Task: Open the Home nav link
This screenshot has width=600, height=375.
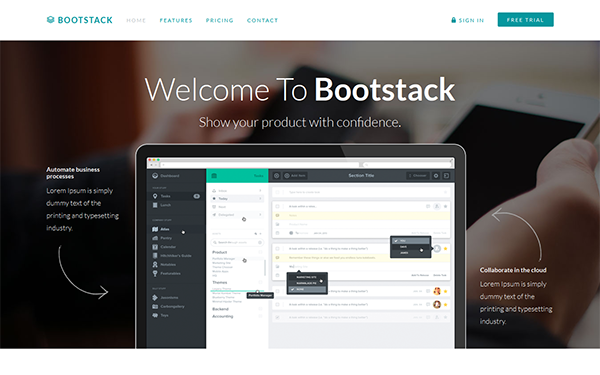Action: pos(136,20)
